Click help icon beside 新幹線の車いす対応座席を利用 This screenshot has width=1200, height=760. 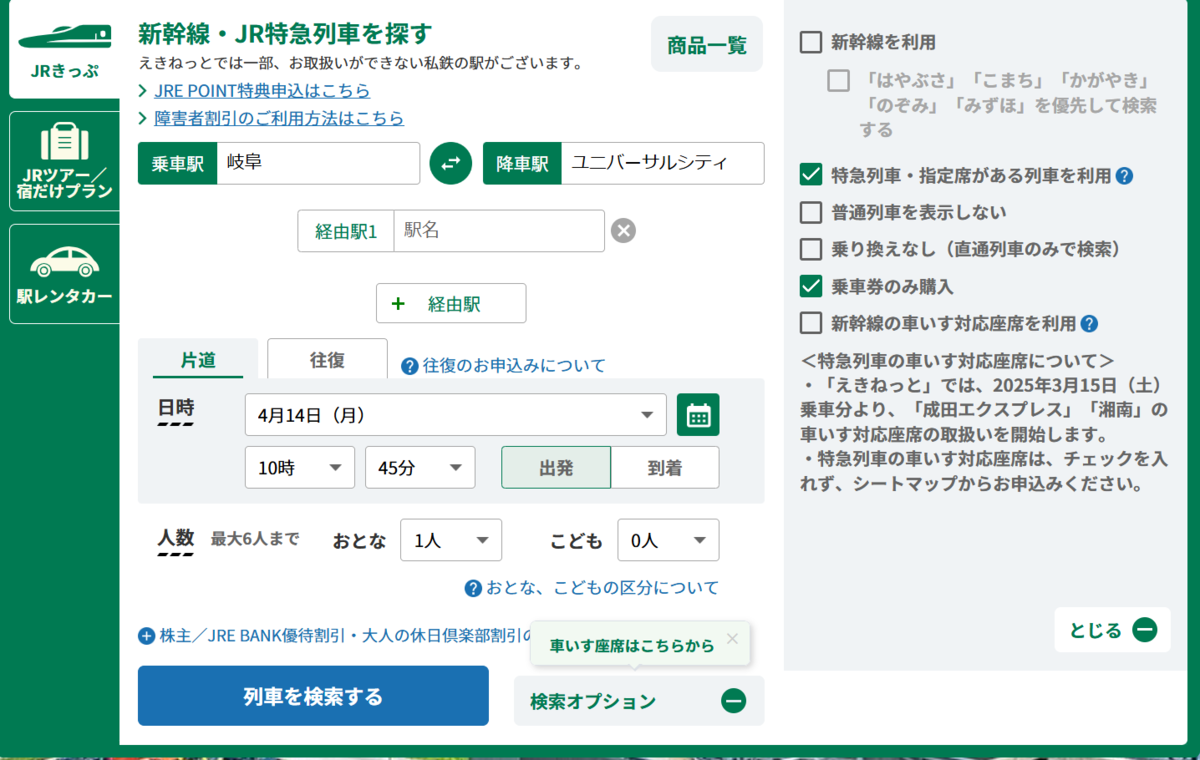click(1089, 324)
